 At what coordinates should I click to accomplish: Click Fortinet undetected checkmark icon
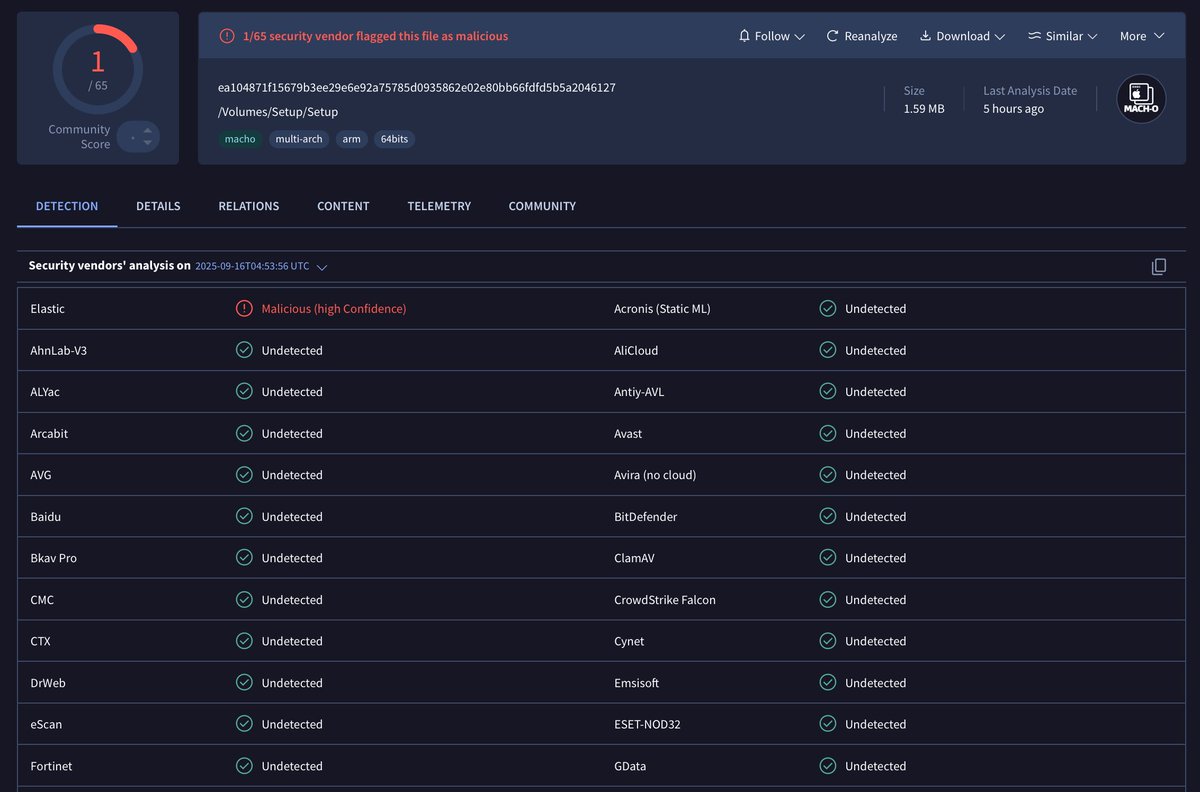(244, 766)
